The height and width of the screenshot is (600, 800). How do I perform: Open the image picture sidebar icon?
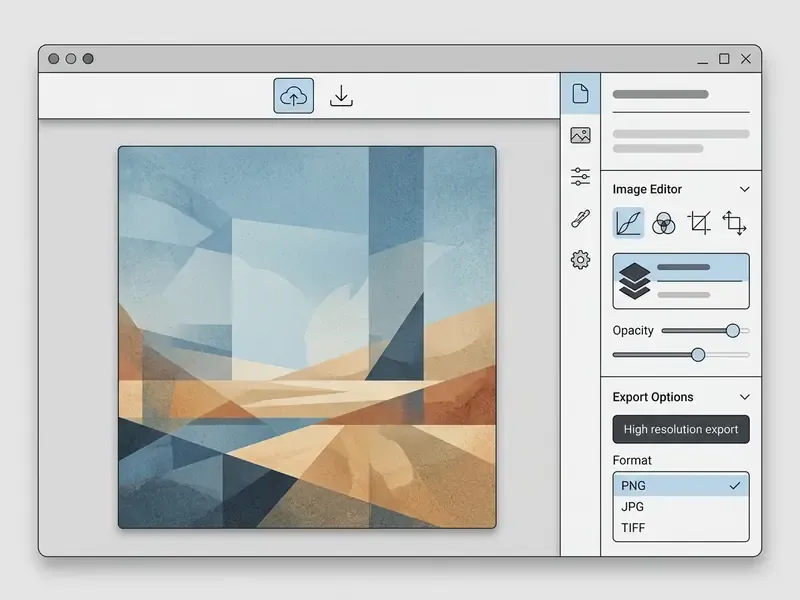[x=581, y=136]
